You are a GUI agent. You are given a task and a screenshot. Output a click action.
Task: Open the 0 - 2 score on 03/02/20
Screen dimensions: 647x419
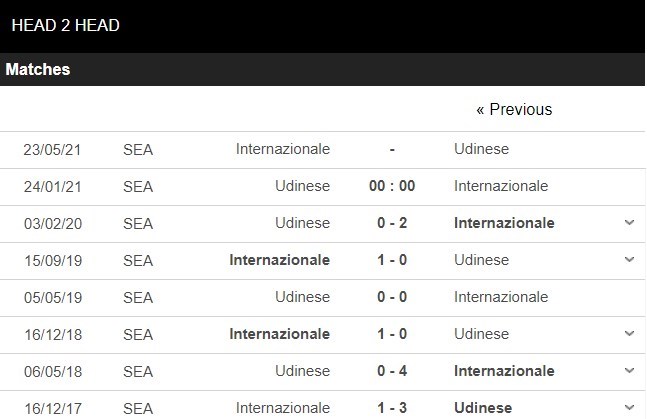pos(391,223)
